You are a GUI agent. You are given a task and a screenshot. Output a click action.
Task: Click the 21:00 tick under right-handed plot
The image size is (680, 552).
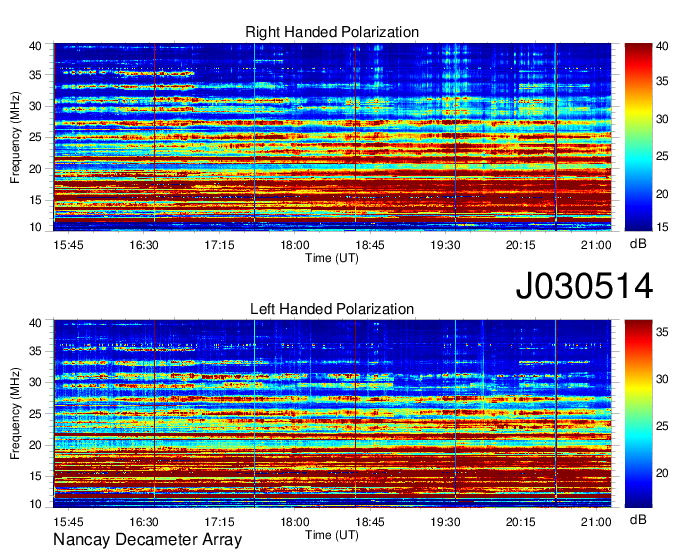596,245
